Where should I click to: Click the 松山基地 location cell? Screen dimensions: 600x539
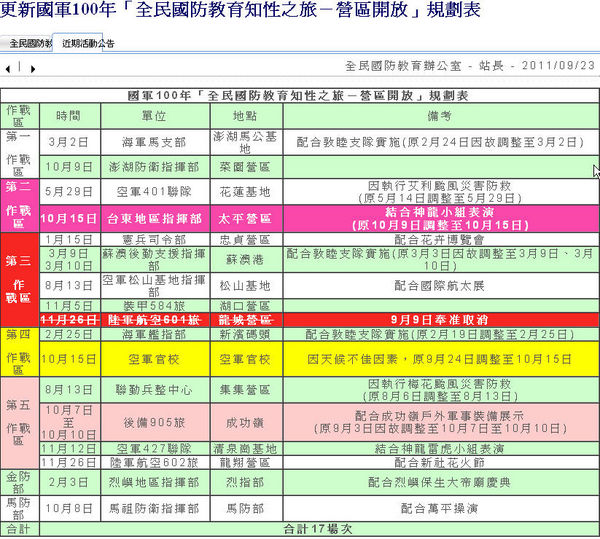(x=243, y=285)
